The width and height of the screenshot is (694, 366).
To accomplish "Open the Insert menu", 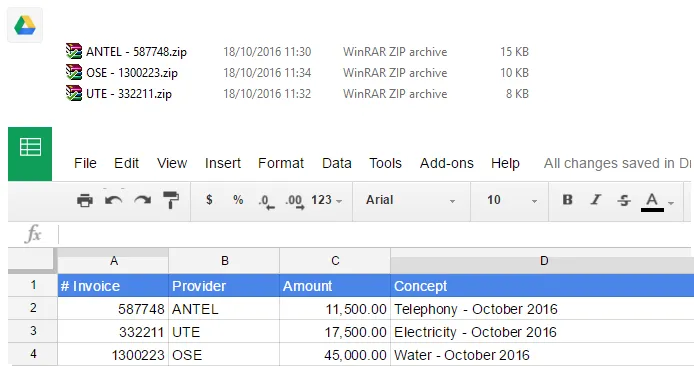I will pos(223,163).
